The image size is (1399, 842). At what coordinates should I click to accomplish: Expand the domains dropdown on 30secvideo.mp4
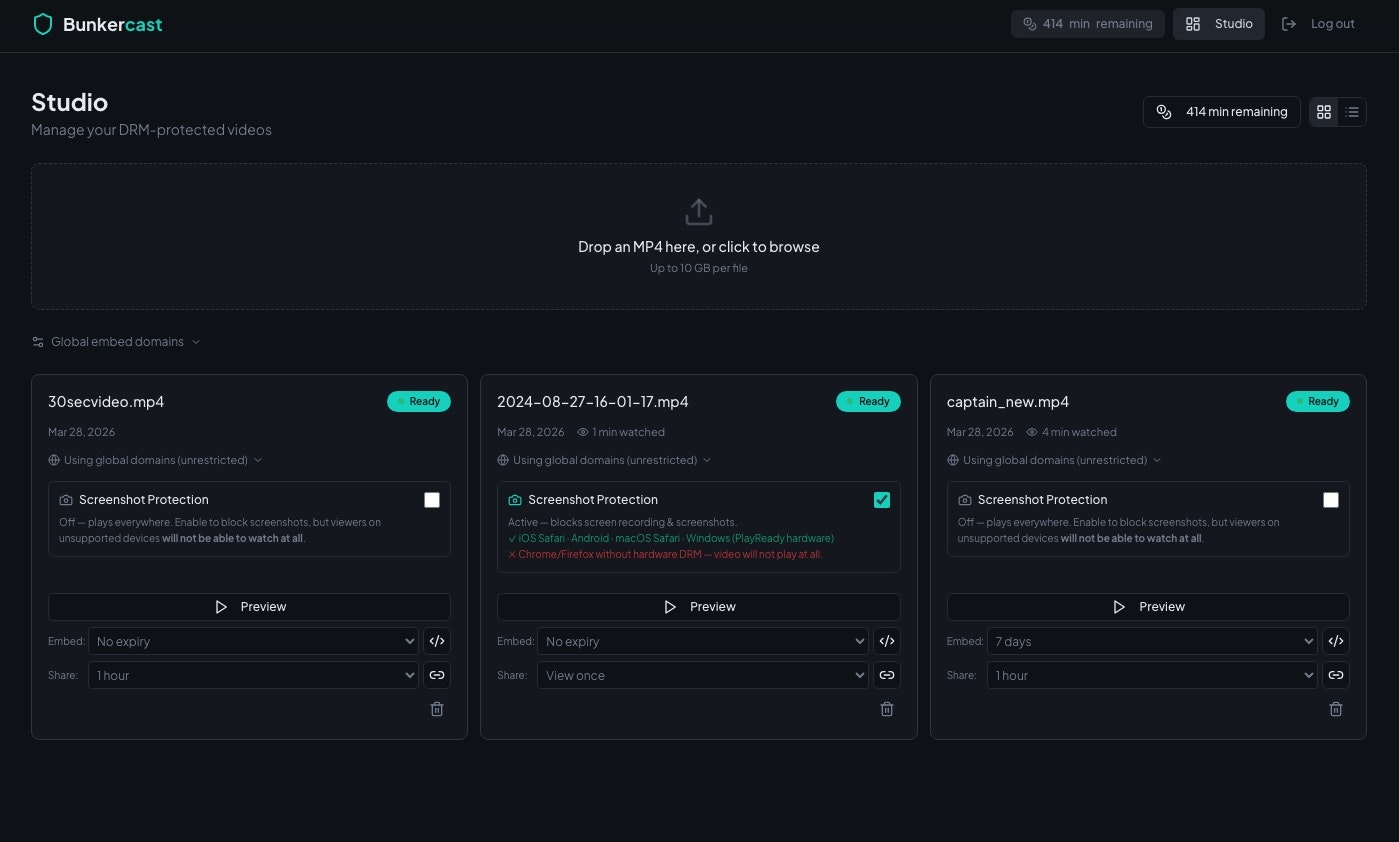[x=155, y=460]
